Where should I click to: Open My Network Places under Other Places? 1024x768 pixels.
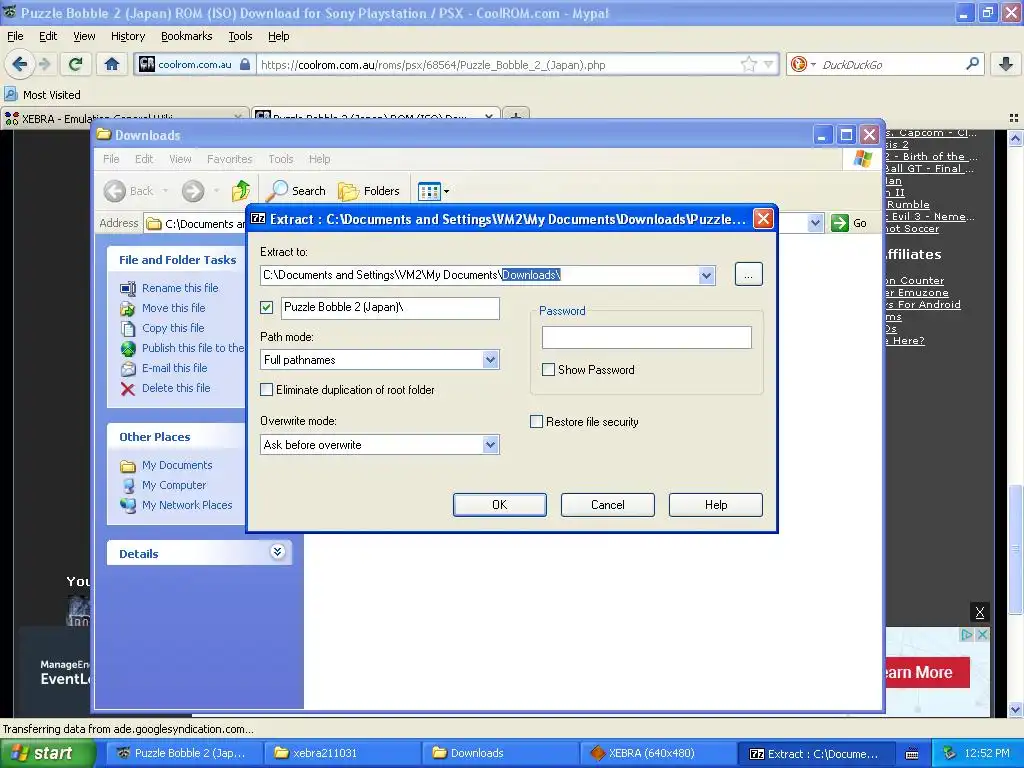pos(187,505)
